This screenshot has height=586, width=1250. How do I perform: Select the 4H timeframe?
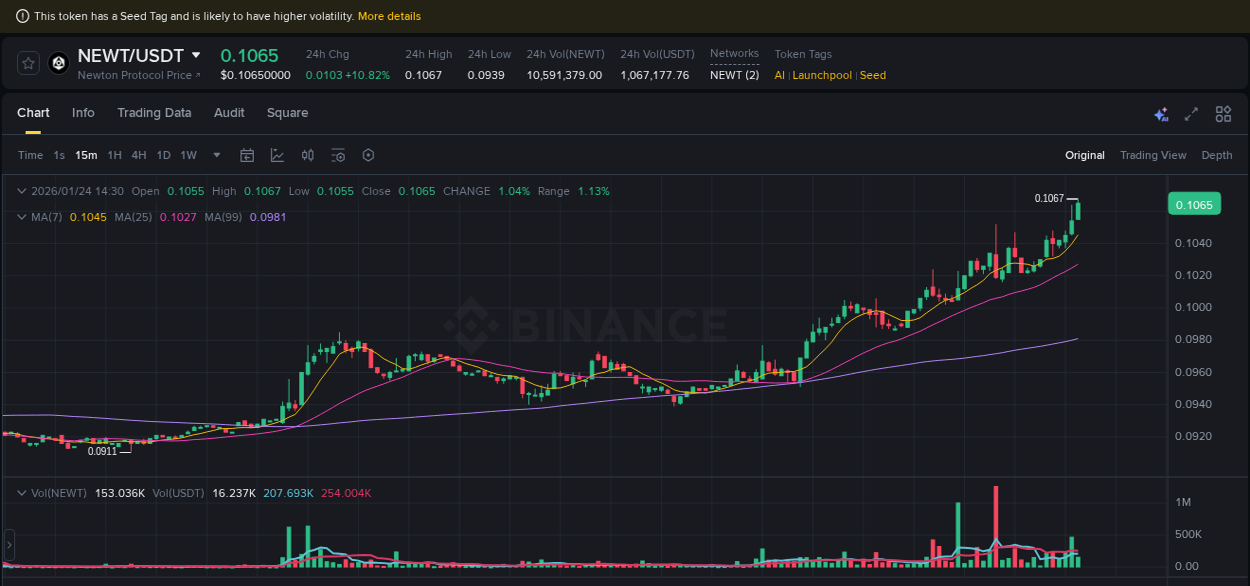[x=139, y=155]
